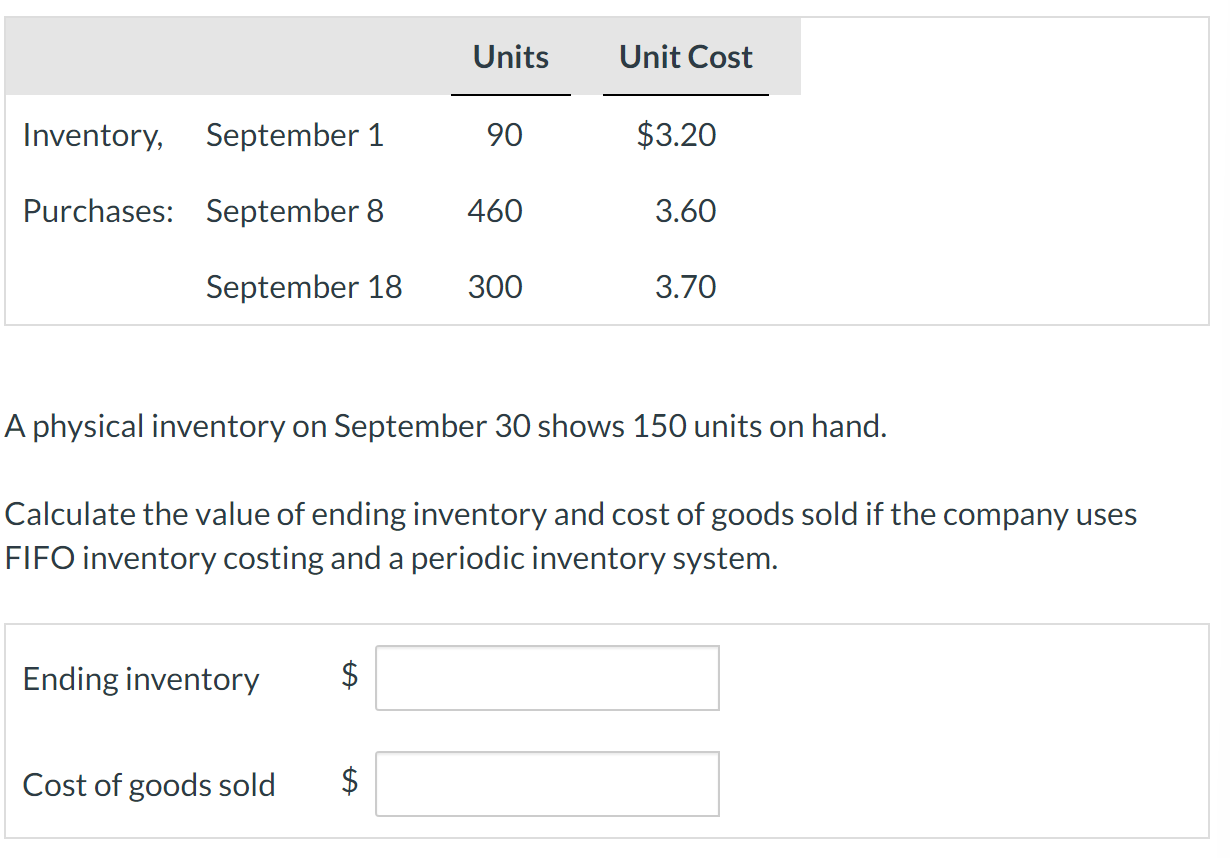Click the 300 units value
1230x858 pixels.
tap(495, 287)
